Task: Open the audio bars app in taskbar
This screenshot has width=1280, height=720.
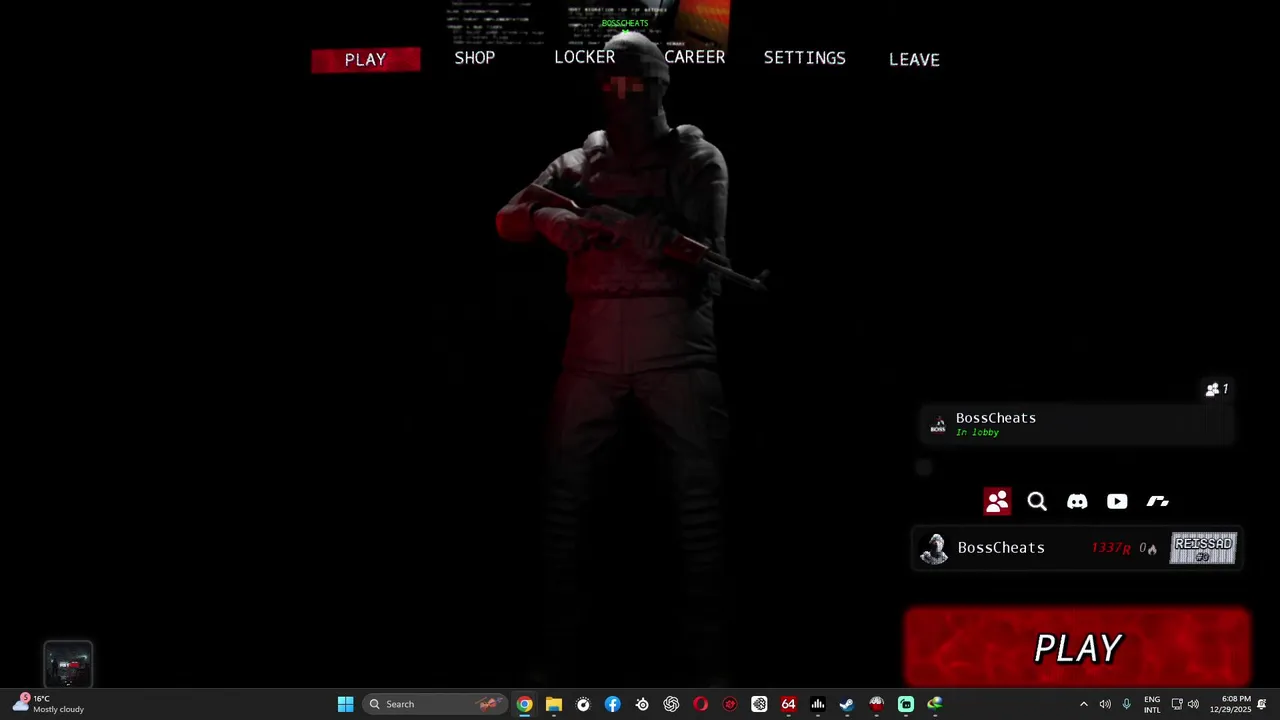Action: coord(818,704)
